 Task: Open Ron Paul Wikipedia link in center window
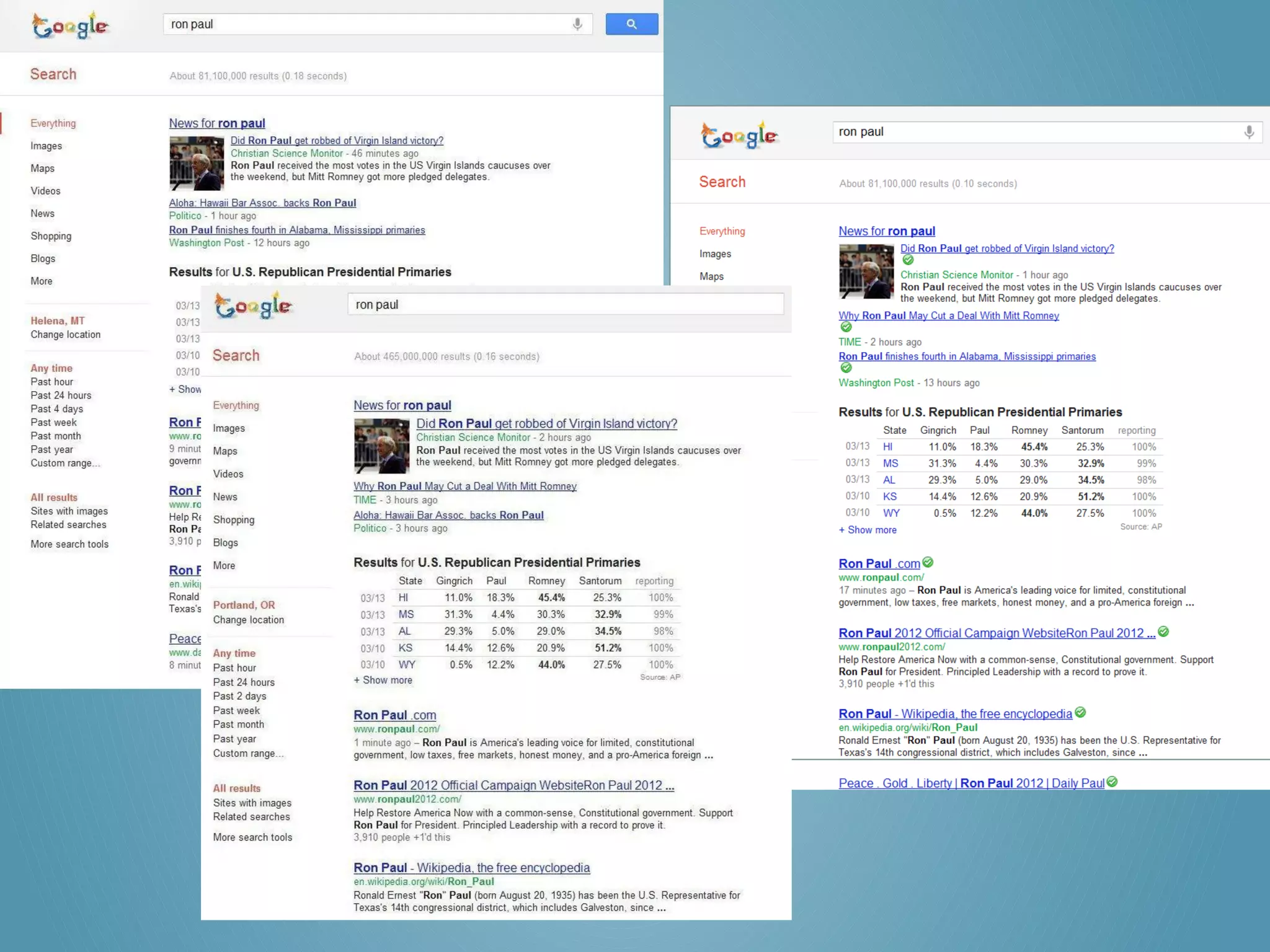[471, 867]
